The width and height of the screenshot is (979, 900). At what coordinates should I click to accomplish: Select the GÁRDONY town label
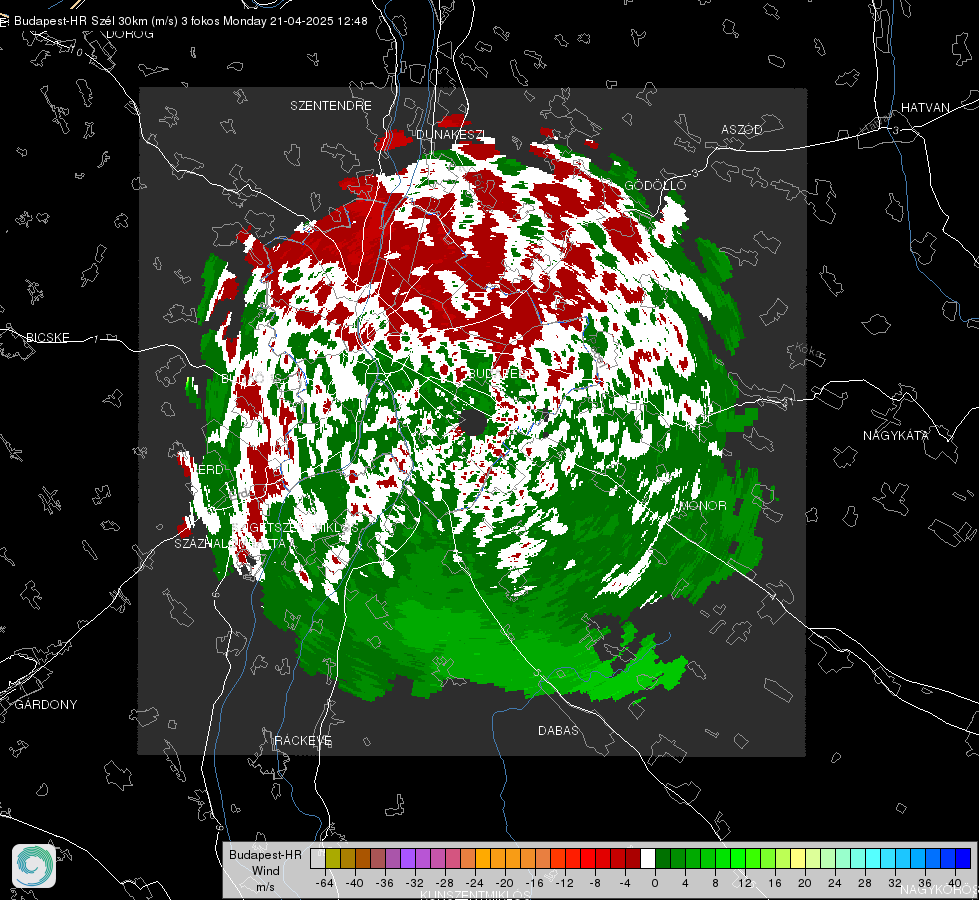point(46,705)
